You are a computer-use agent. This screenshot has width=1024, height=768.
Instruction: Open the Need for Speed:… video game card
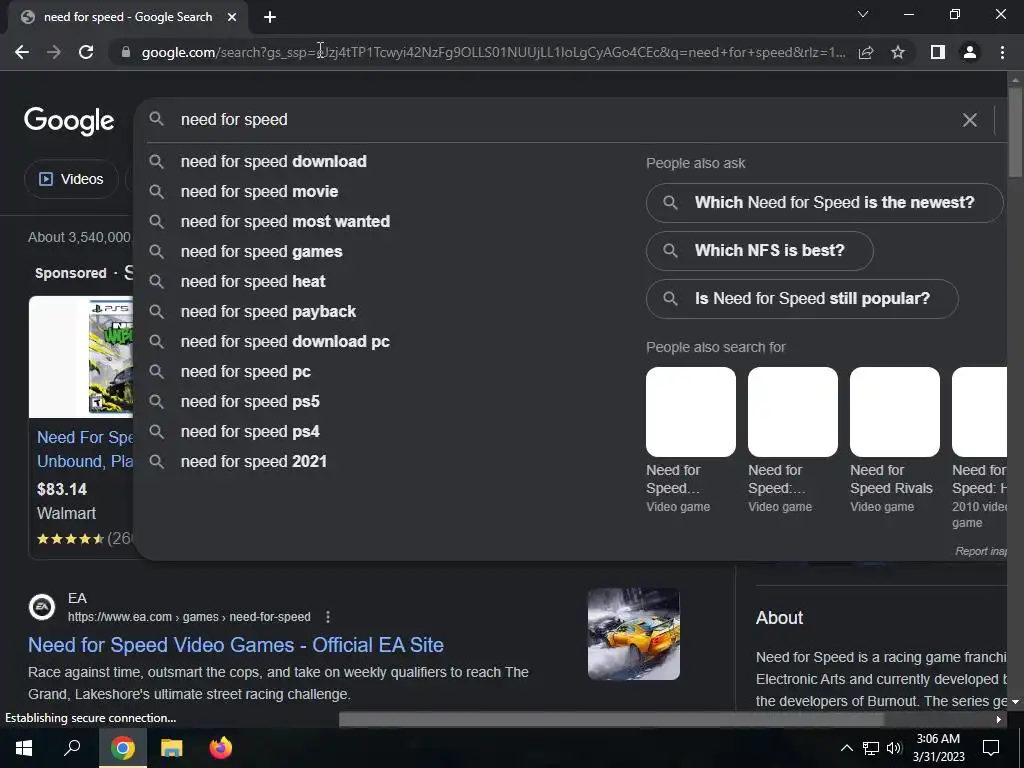pos(792,440)
